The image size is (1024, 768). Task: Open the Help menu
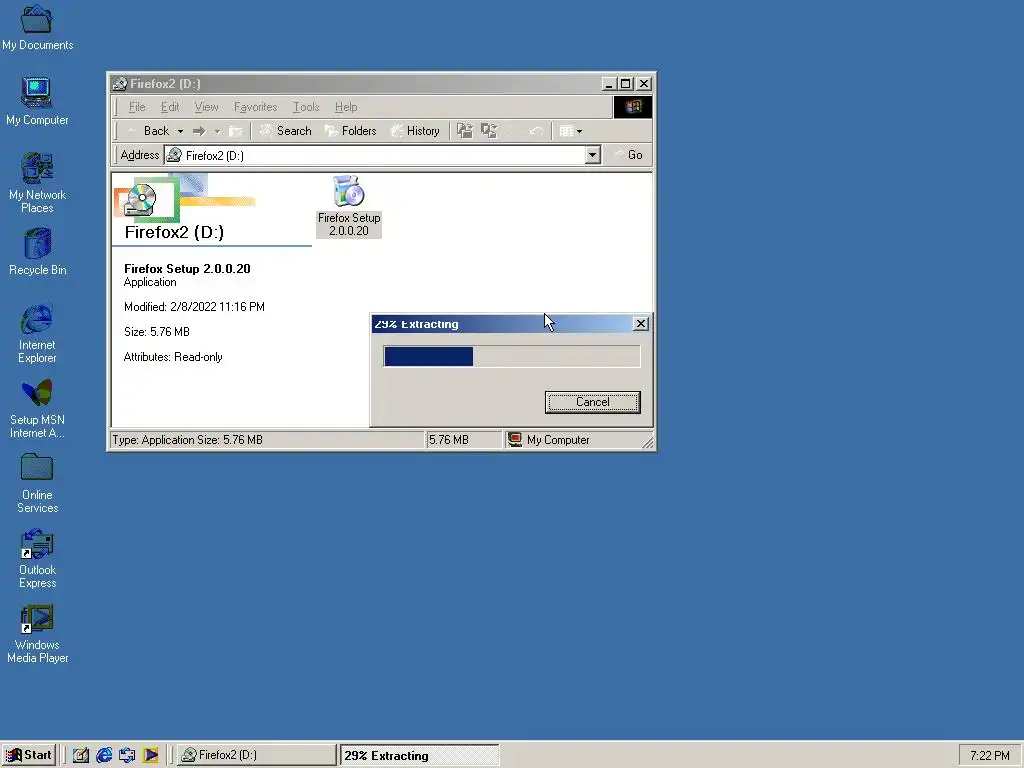point(346,107)
